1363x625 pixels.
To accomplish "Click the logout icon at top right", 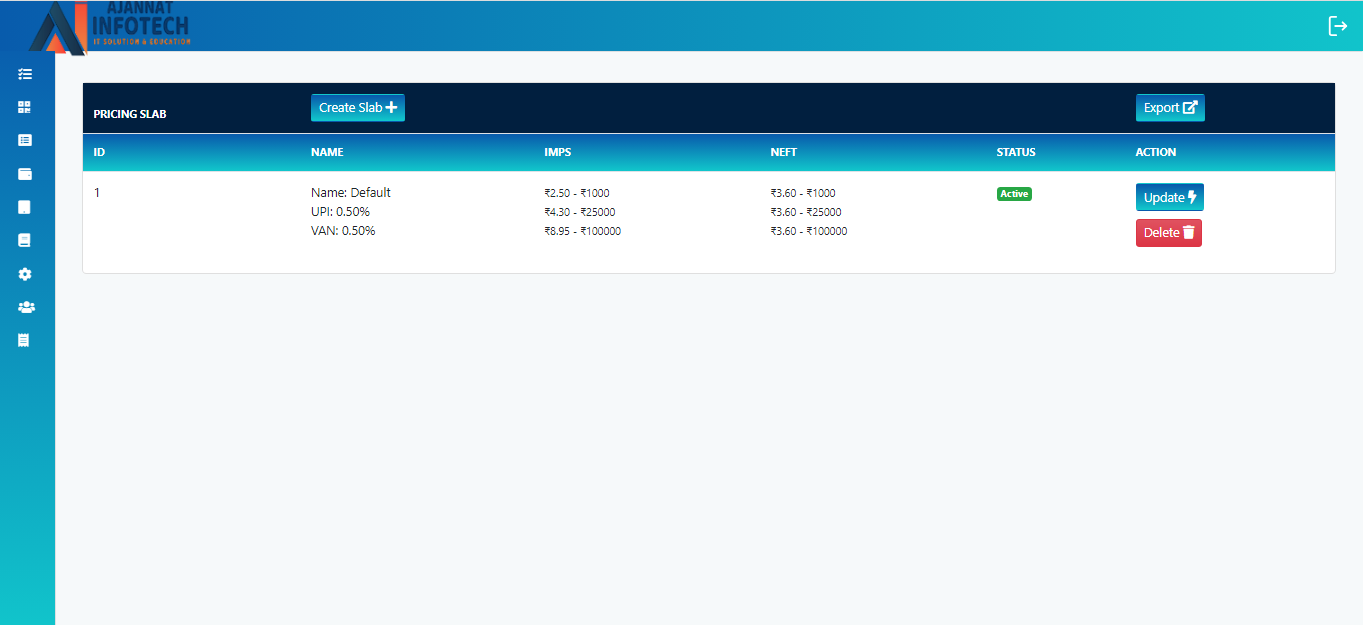I will [1337, 26].
